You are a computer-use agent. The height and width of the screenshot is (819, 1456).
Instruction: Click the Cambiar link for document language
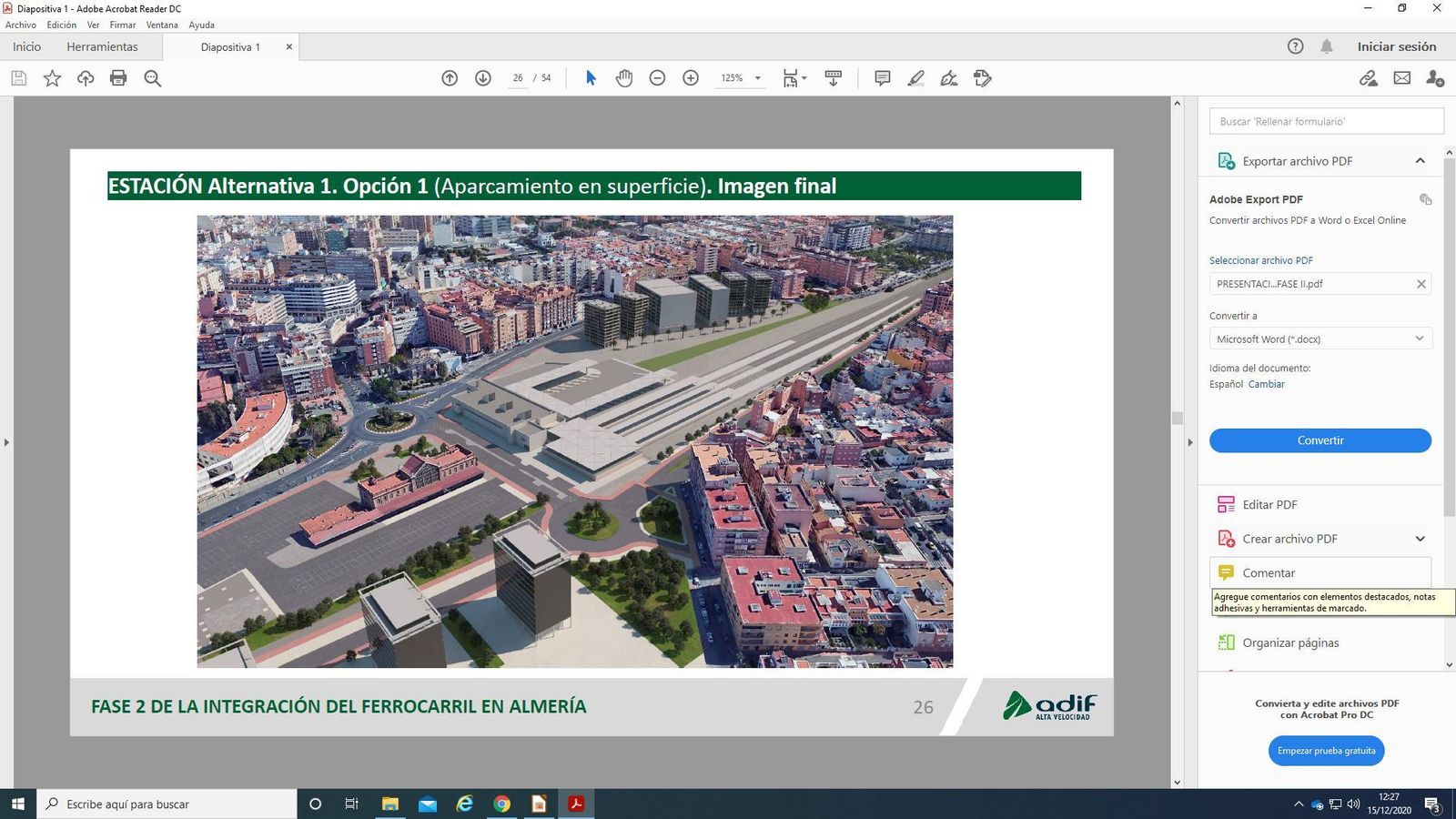point(1267,384)
